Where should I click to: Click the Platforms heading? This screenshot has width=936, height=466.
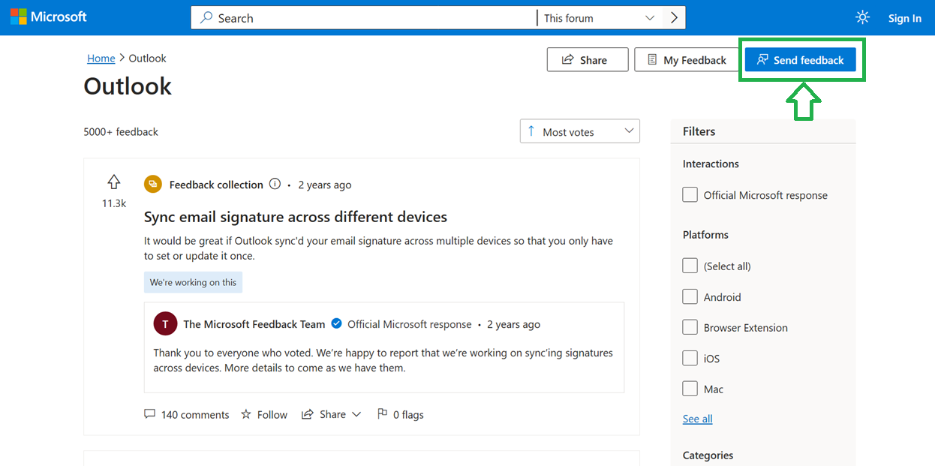(706, 235)
